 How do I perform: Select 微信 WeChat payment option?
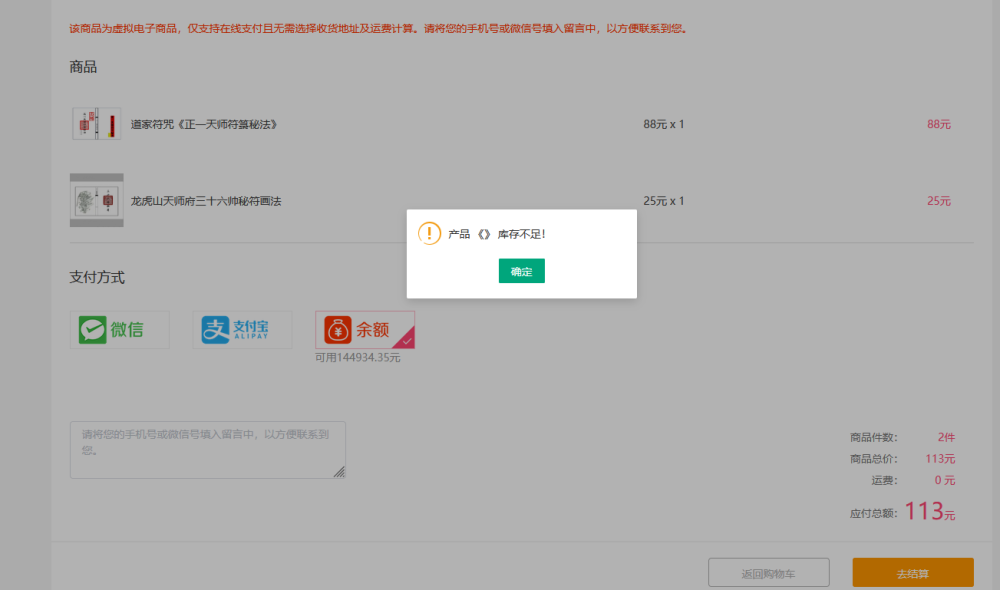(119, 330)
